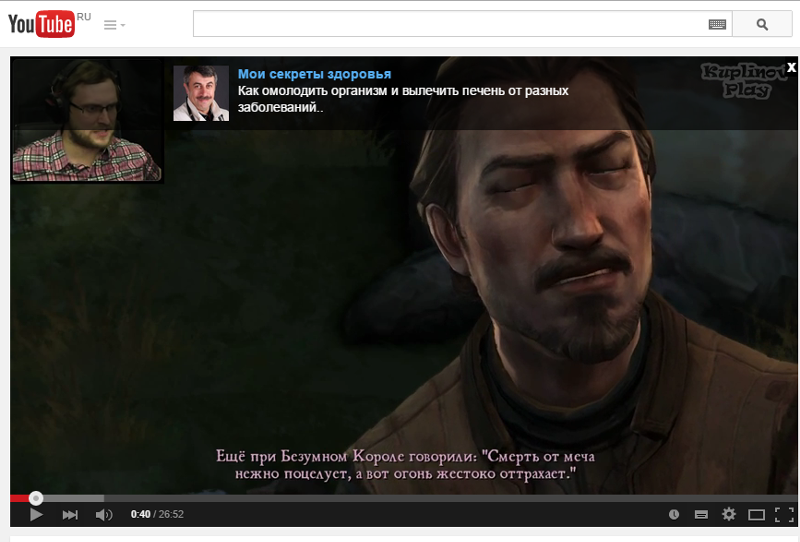Click the magnifier search button
This screenshot has width=800, height=542.
[762, 24]
